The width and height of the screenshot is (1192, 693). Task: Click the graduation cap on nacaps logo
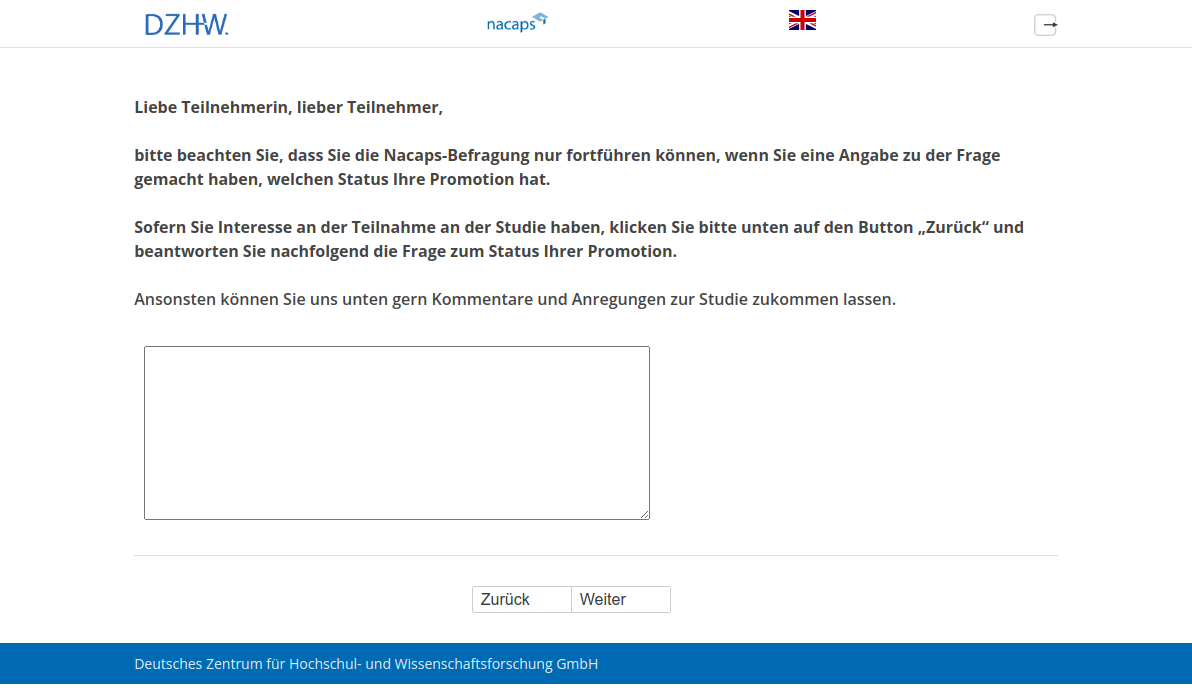pyautogui.click(x=540, y=17)
